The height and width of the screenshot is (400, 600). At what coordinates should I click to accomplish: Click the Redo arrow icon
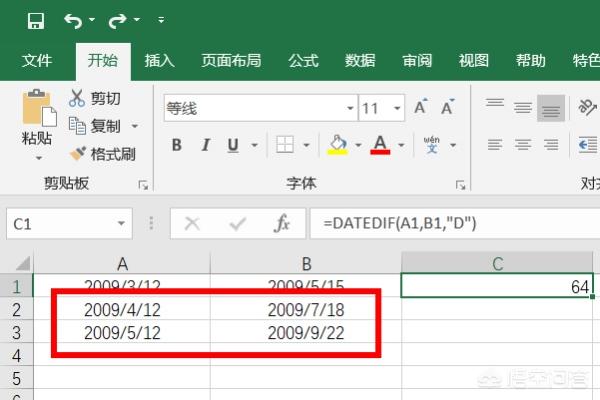118,20
